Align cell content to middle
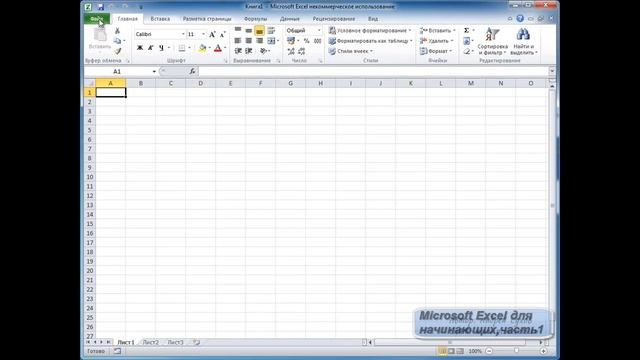 click(x=249, y=31)
